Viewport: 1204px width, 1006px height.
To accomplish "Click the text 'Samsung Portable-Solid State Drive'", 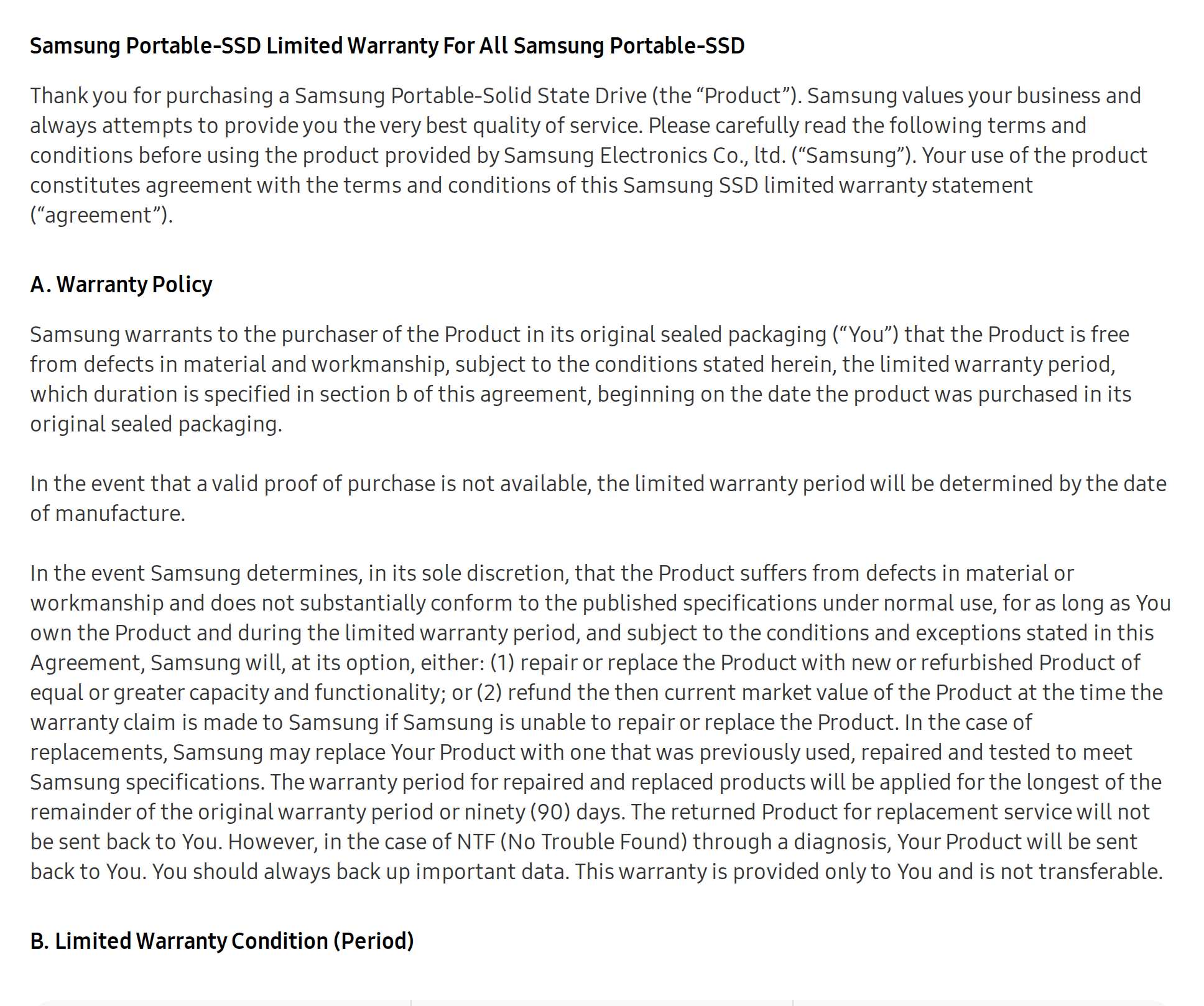I will (471, 96).
